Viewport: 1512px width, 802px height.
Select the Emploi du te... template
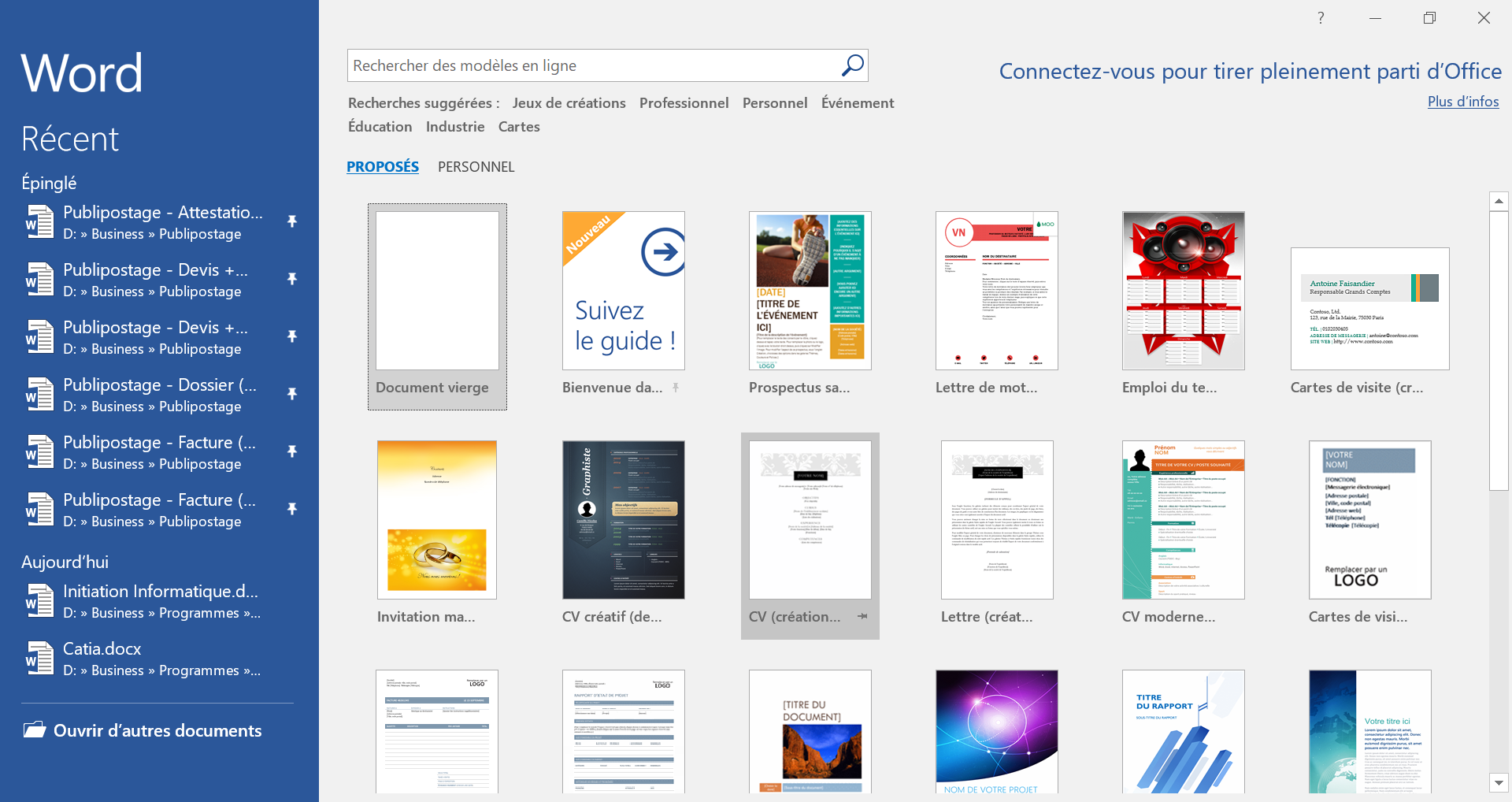pos(1184,291)
